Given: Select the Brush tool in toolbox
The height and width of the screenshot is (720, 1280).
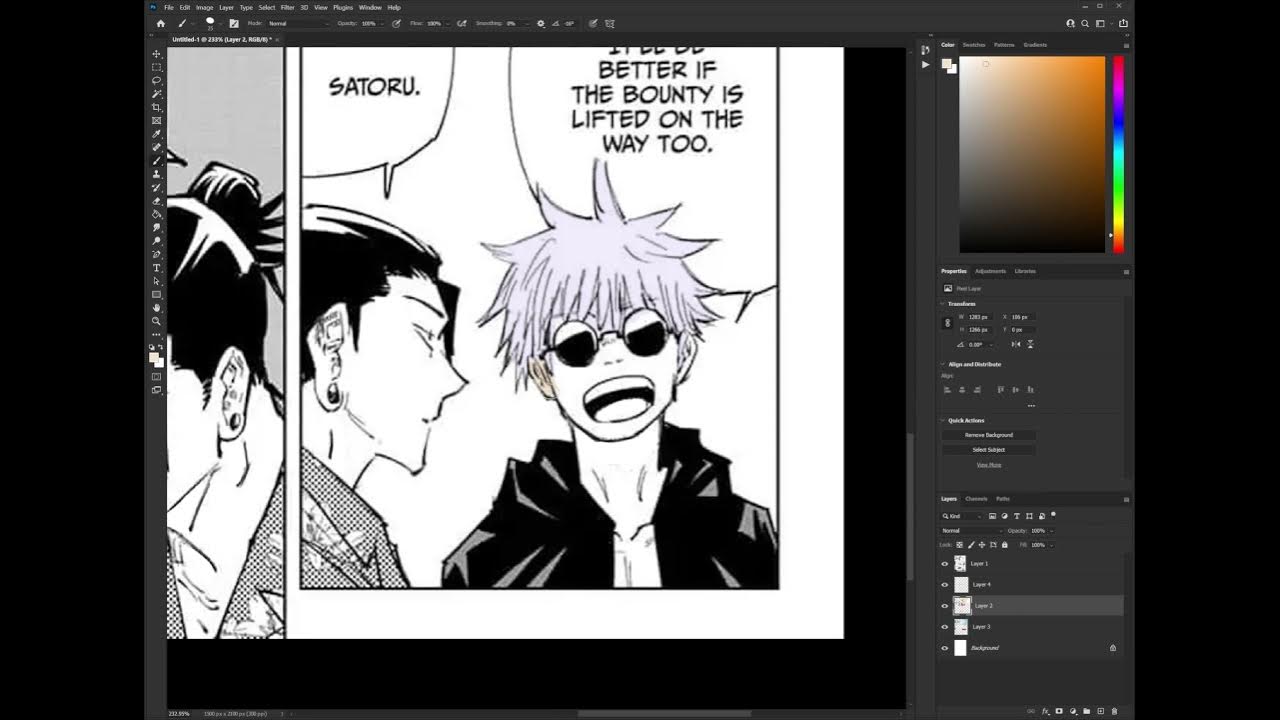Looking at the screenshot, I should 156,161.
